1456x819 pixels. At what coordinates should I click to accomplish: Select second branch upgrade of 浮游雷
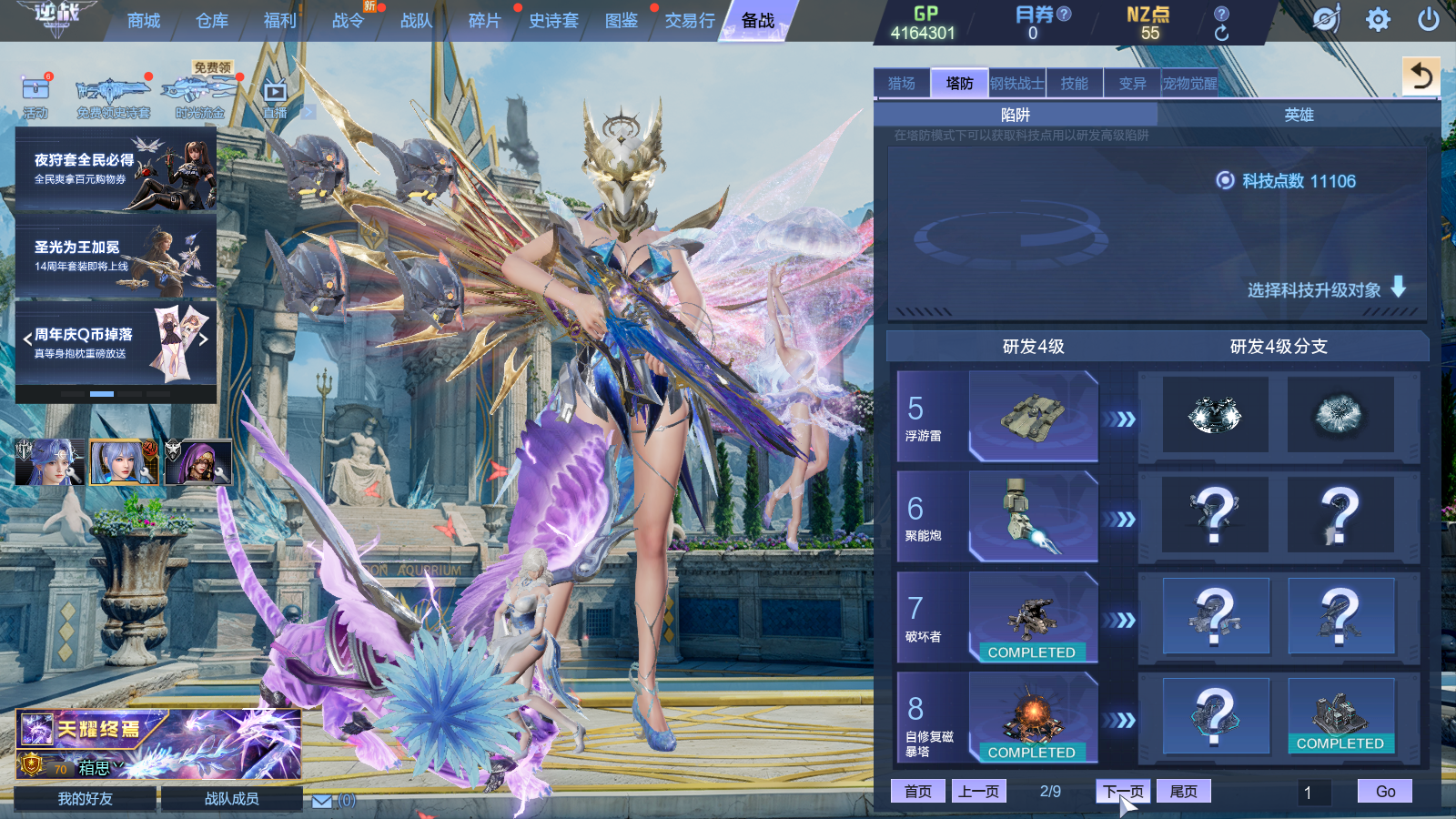click(x=1340, y=415)
